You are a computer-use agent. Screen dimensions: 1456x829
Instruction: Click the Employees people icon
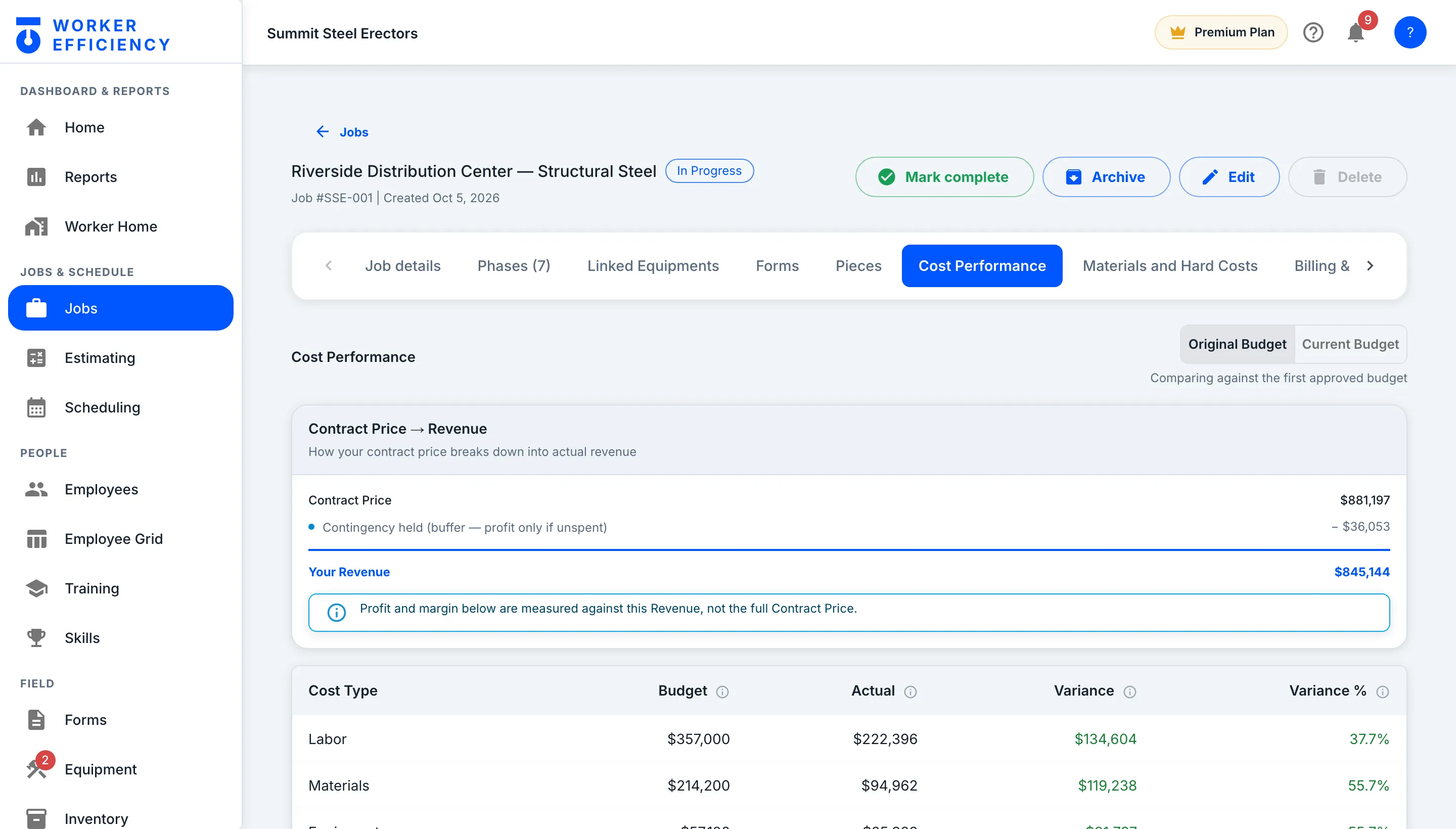(36, 489)
